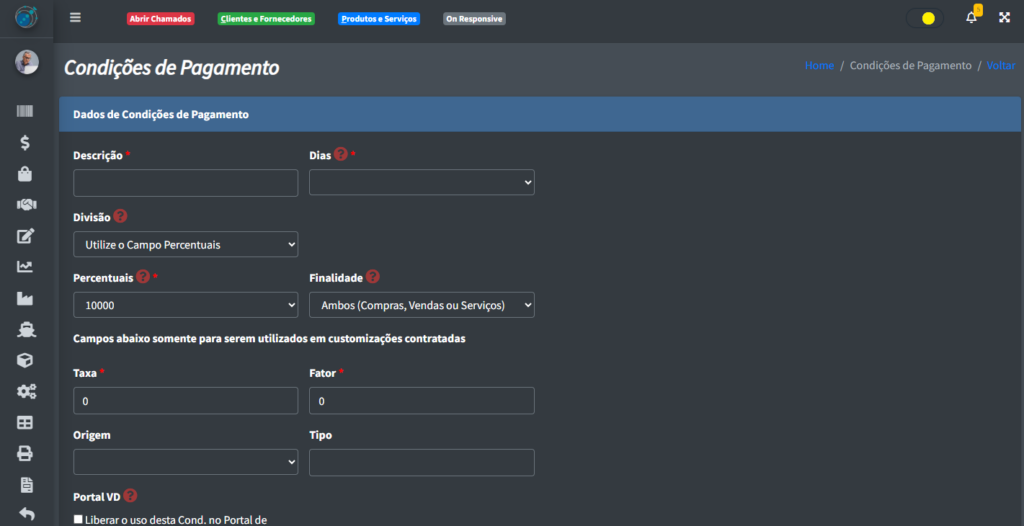Click the fullscreen expand icon
The height and width of the screenshot is (526, 1024).
[1004, 18]
